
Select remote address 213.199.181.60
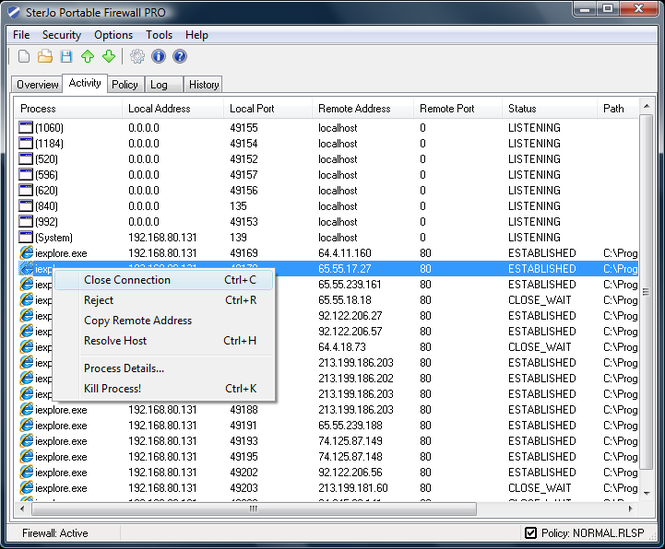click(x=353, y=488)
